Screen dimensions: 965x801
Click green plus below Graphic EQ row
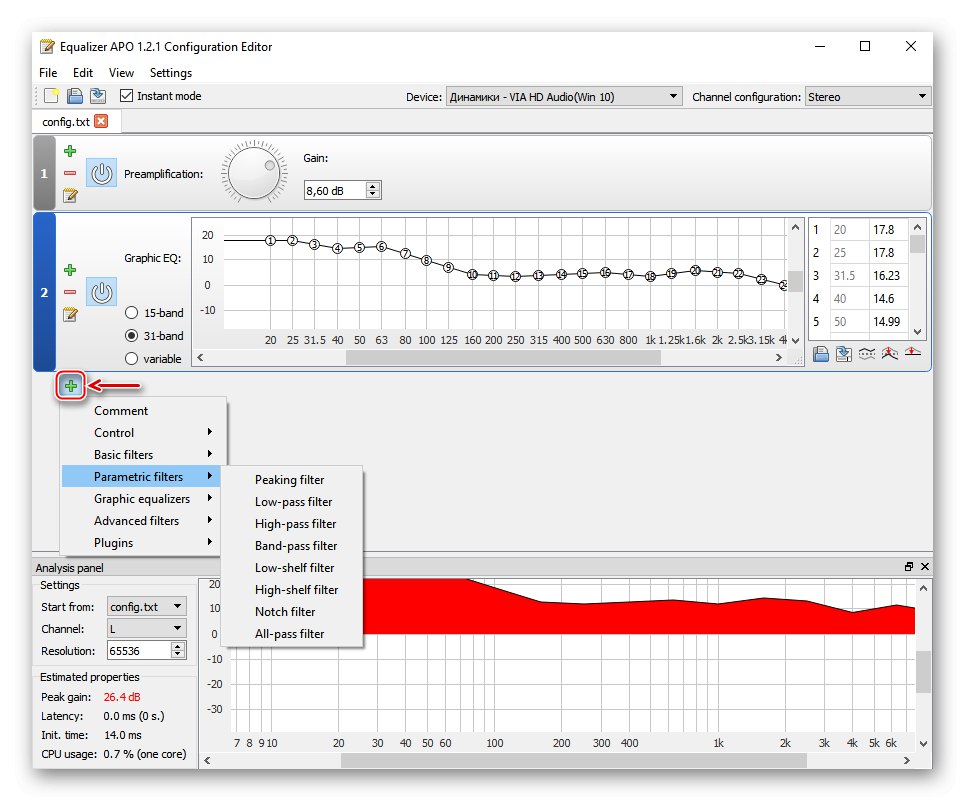pyautogui.click(x=71, y=386)
